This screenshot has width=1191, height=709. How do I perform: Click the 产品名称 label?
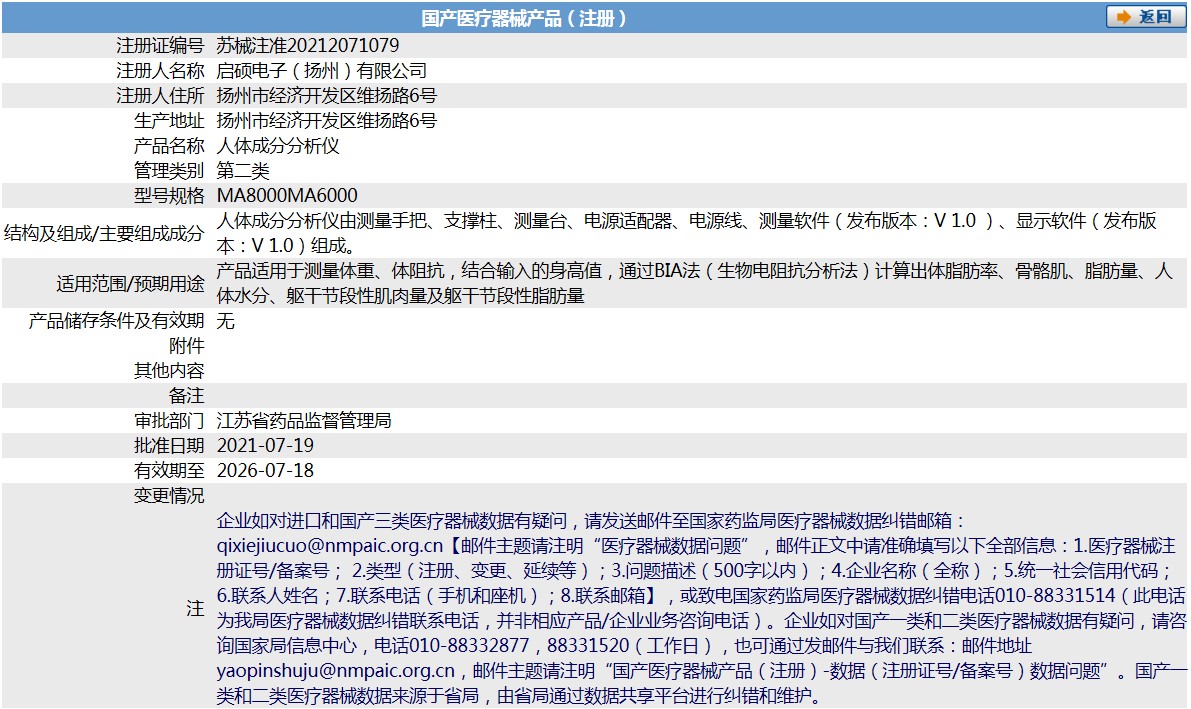pyautogui.click(x=169, y=146)
